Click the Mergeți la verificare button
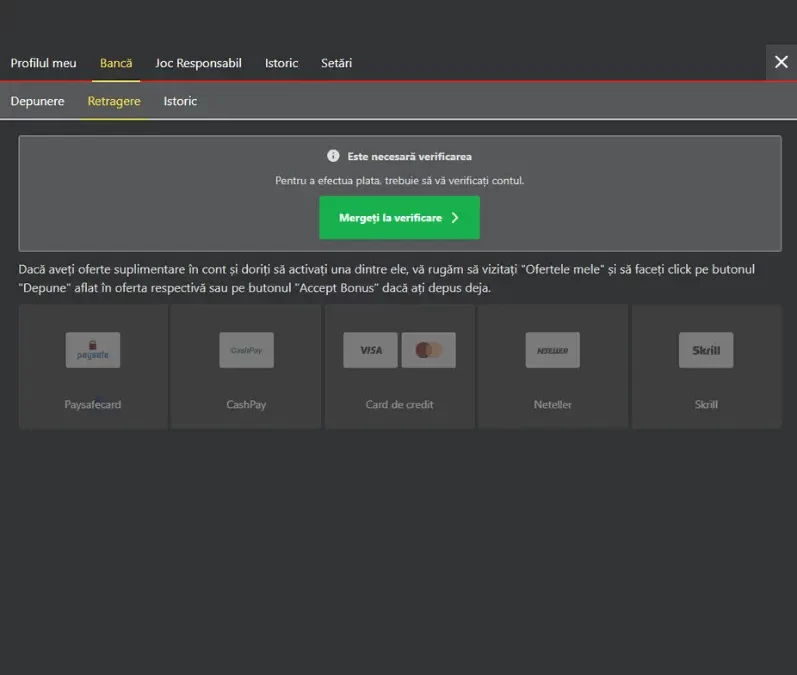The height and width of the screenshot is (675, 797). pos(400,218)
